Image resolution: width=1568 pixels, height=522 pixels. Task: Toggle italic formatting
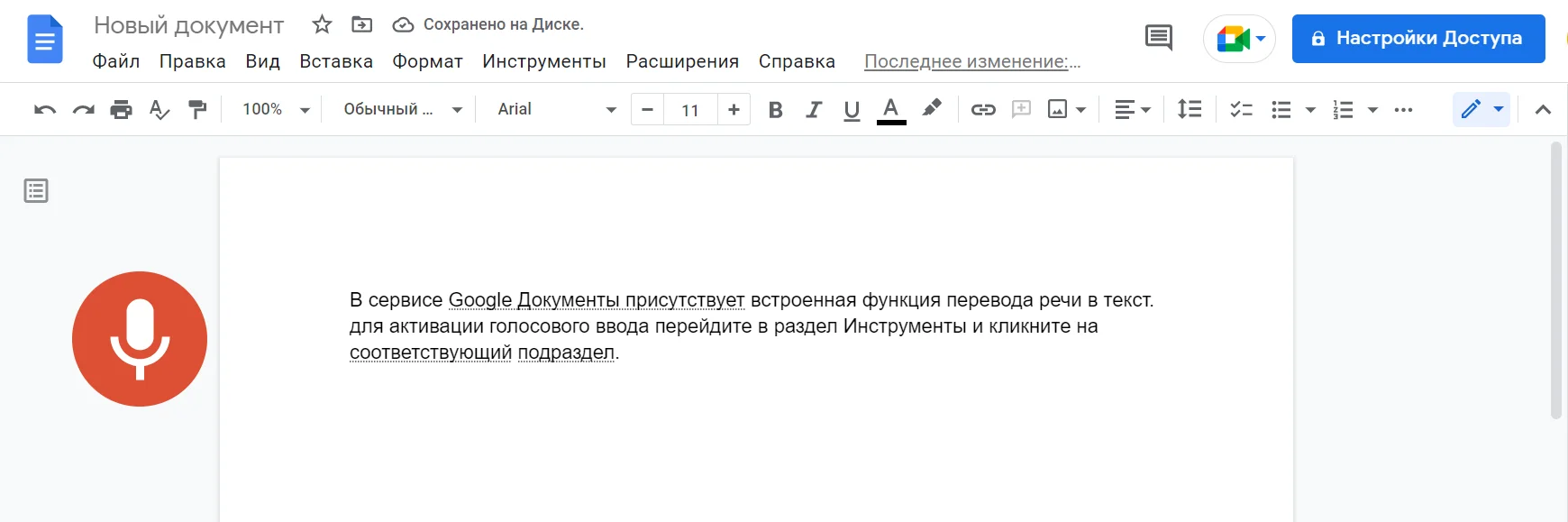click(814, 110)
